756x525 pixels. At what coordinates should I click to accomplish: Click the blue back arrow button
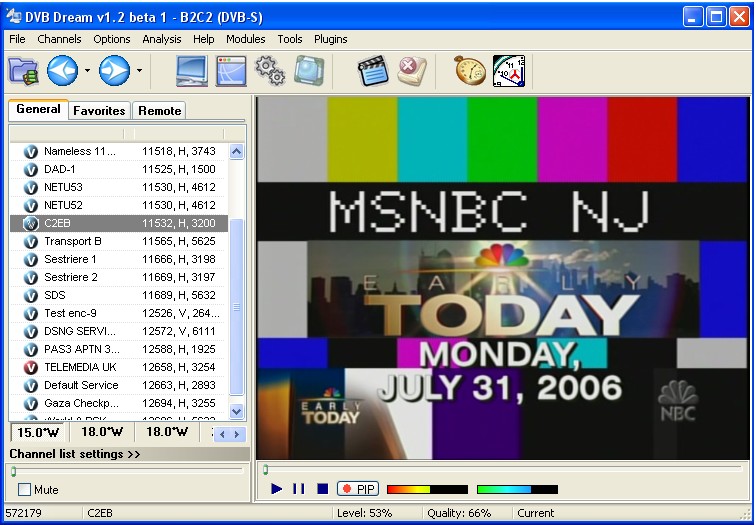[x=62, y=71]
